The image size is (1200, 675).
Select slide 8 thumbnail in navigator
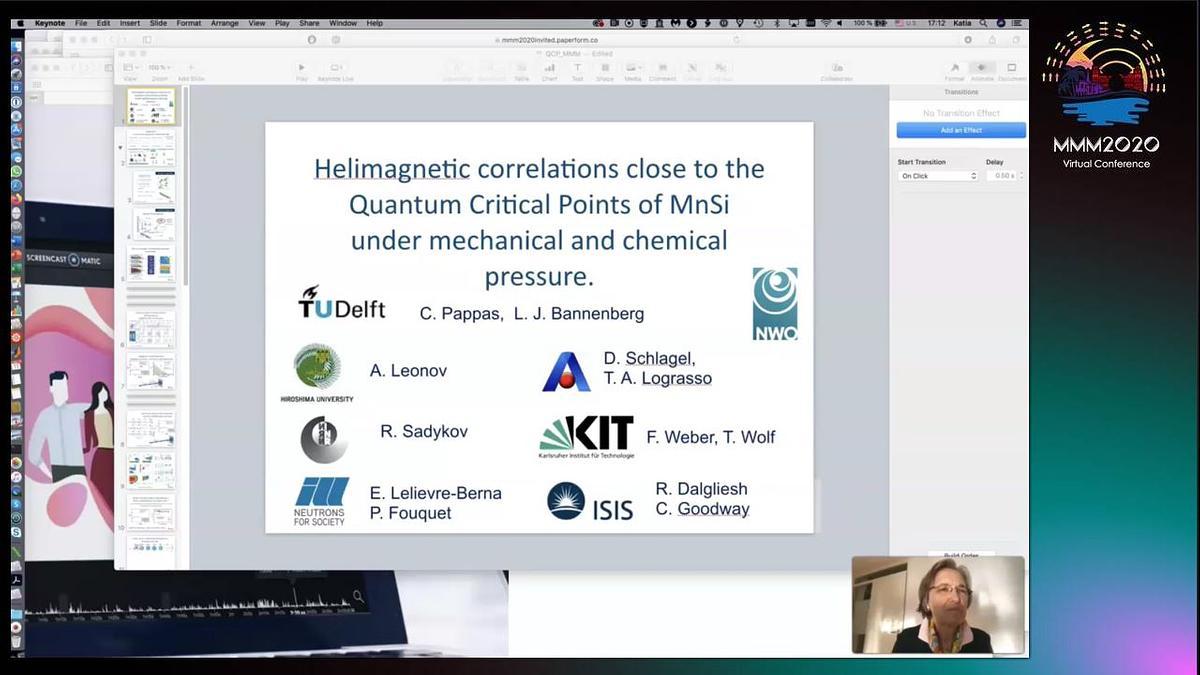(151, 427)
